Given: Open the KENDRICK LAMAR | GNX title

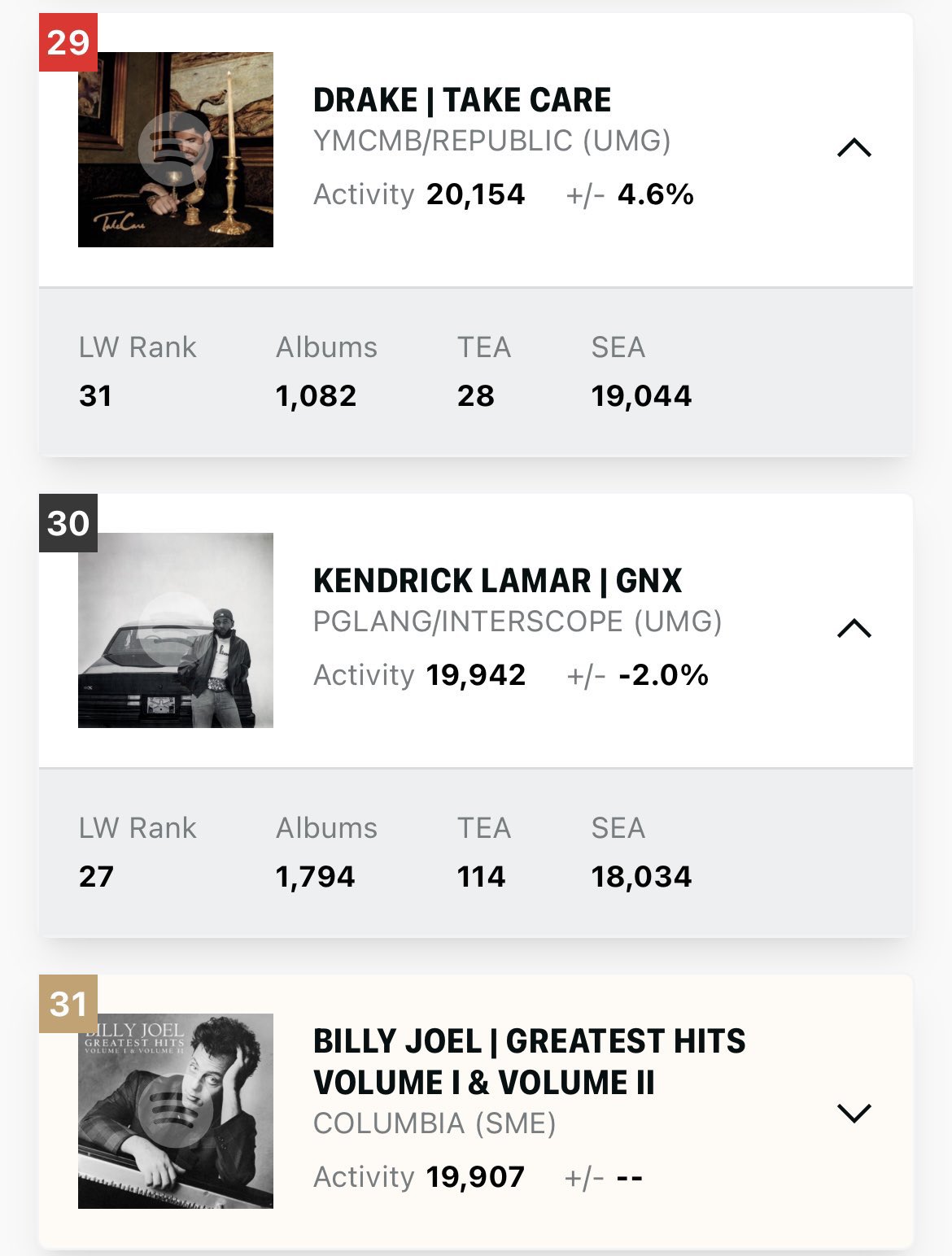Looking at the screenshot, I should coord(497,581).
